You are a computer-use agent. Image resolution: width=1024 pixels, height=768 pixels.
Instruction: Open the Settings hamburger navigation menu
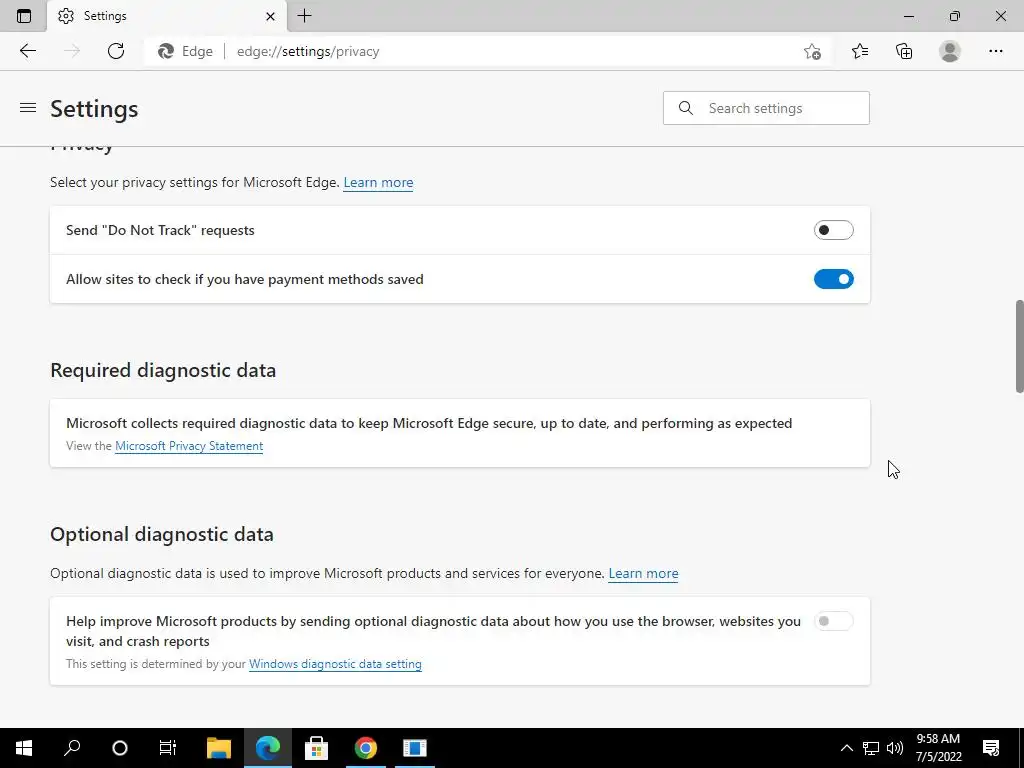coord(27,108)
